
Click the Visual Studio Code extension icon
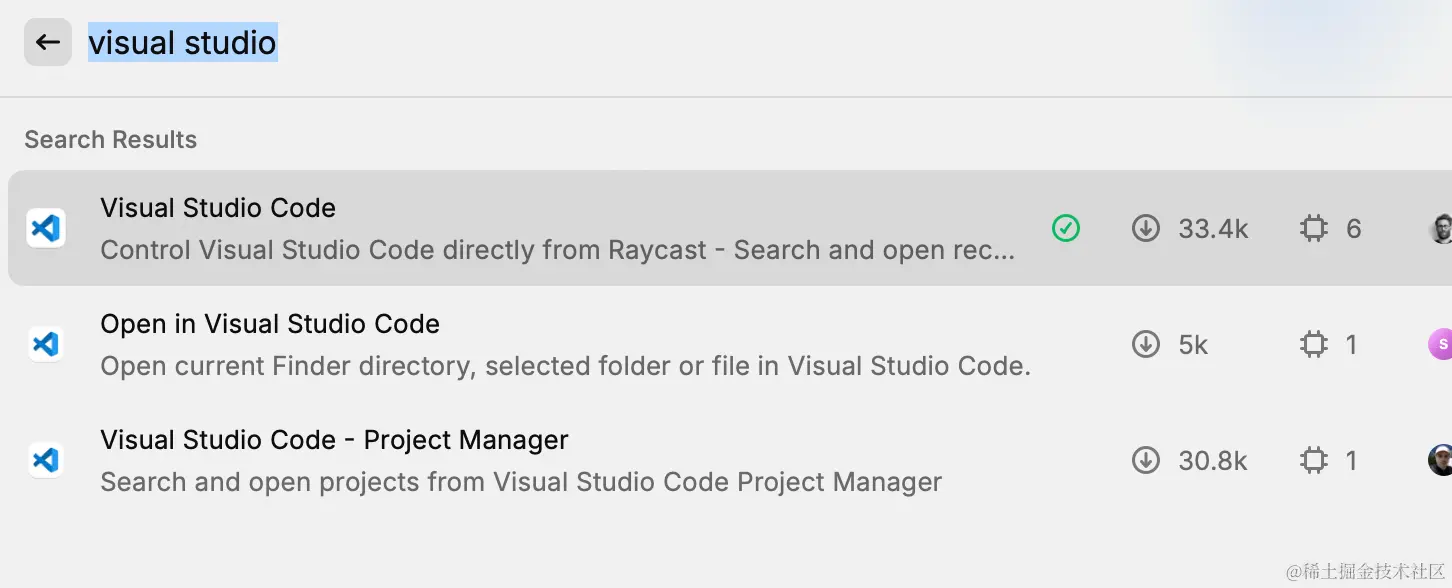(45, 229)
